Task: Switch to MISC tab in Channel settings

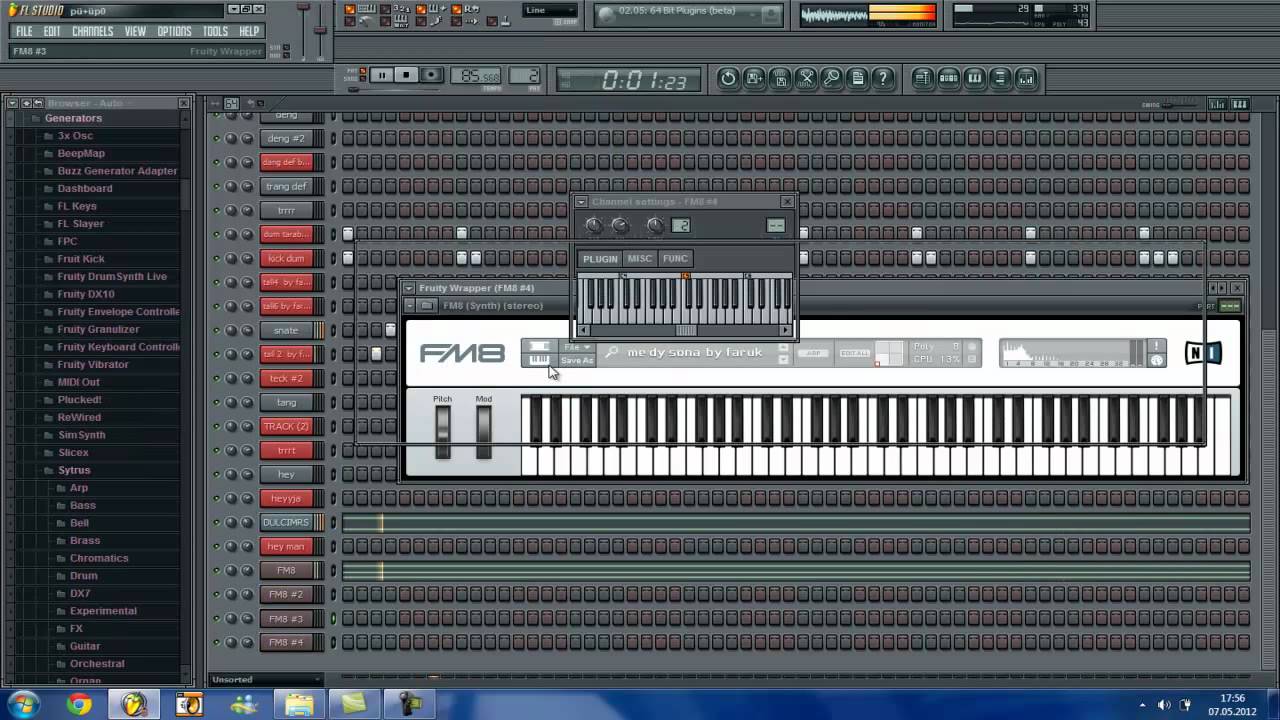Action: pyautogui.click(x=639, y=259)
